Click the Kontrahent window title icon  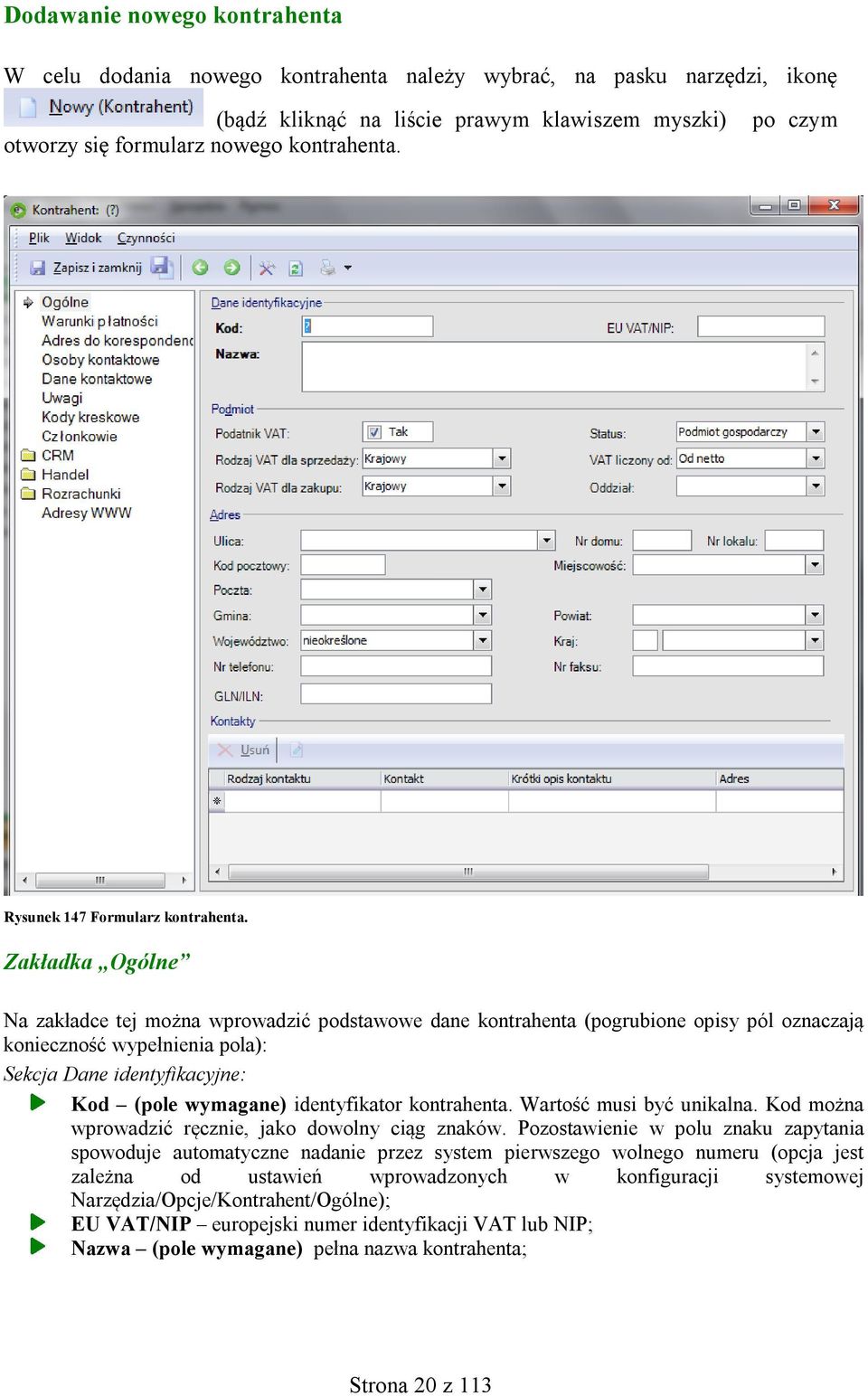pyautogui.click(x=18, y=210)
